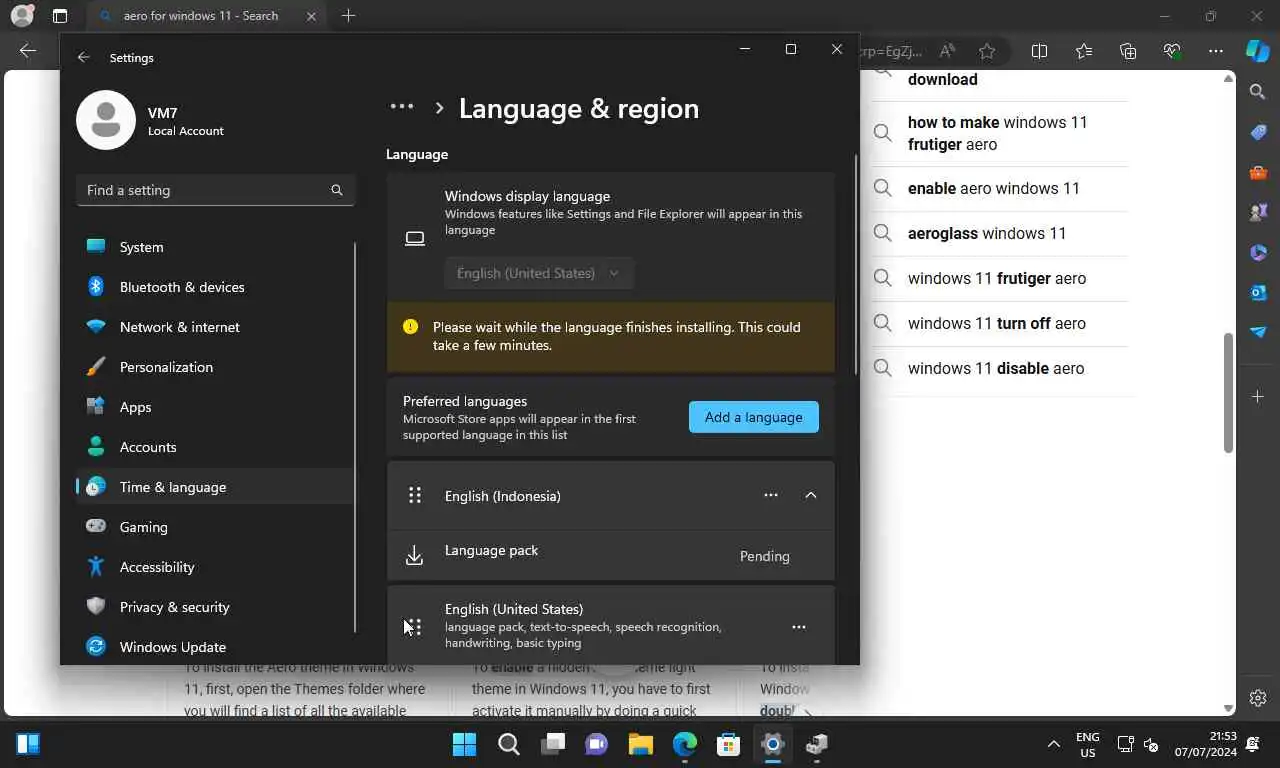This screenshot has width=1280, height=768.
Task: Toggle Edge split screen icon
Action: pos(1039,51)
